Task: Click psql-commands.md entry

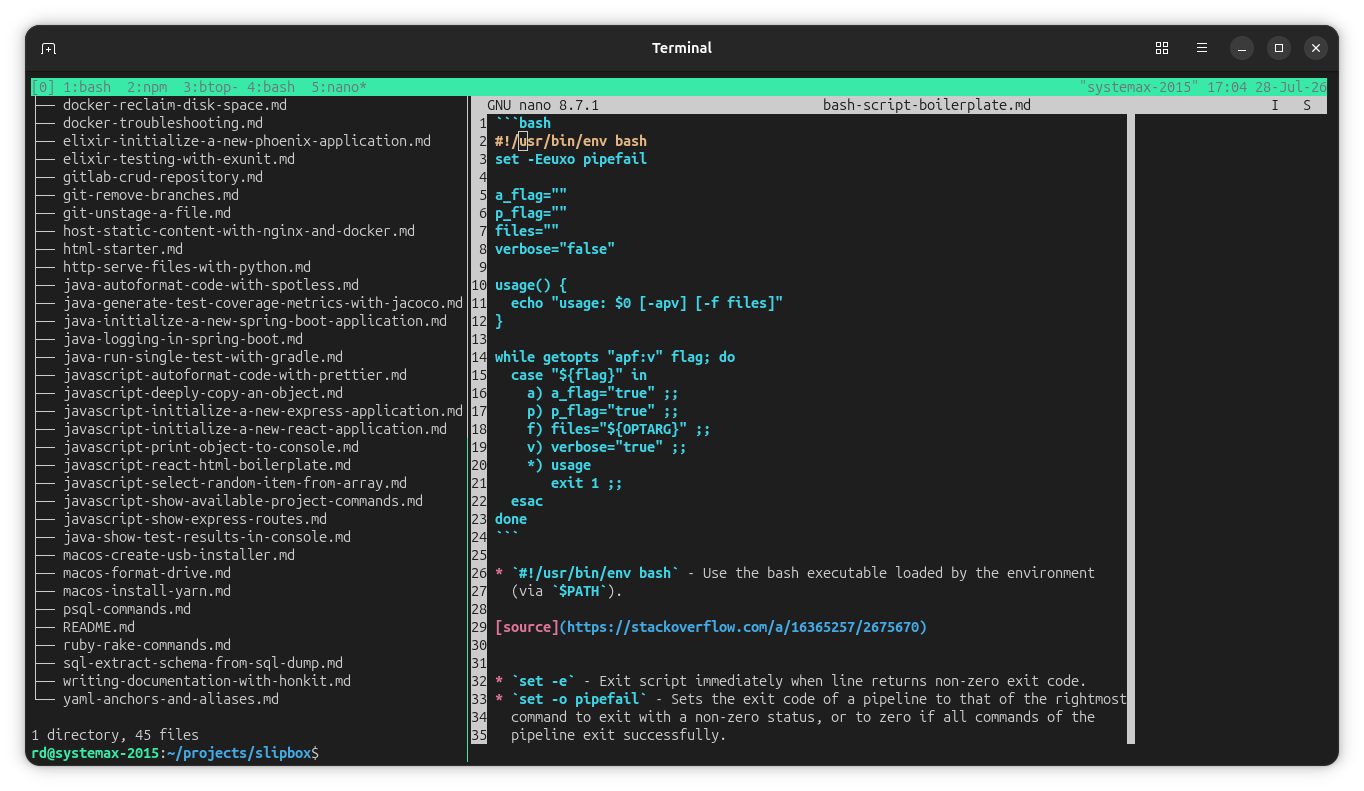Action: [127, 609]
